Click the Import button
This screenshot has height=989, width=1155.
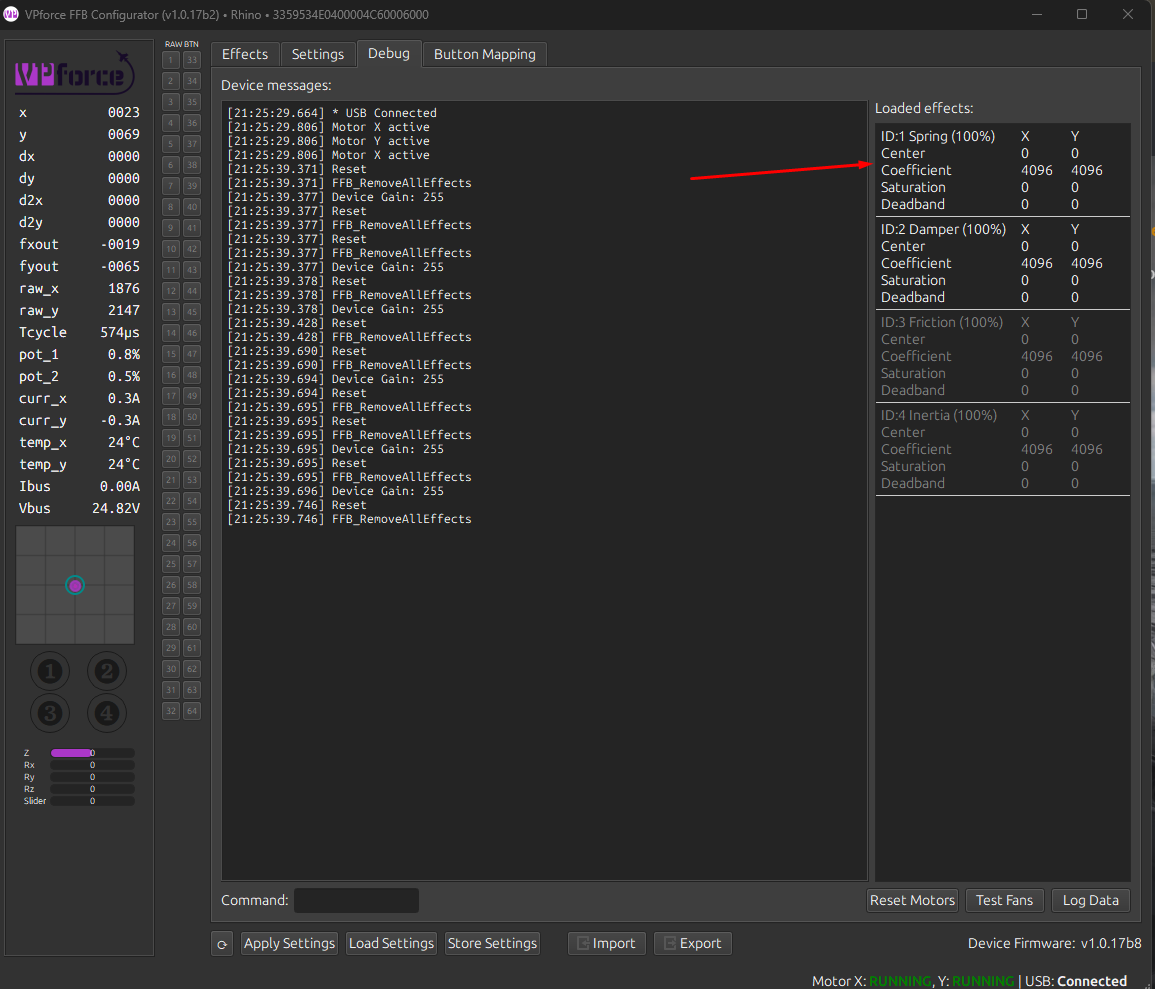pyautogui.click(x=606, y=943)
